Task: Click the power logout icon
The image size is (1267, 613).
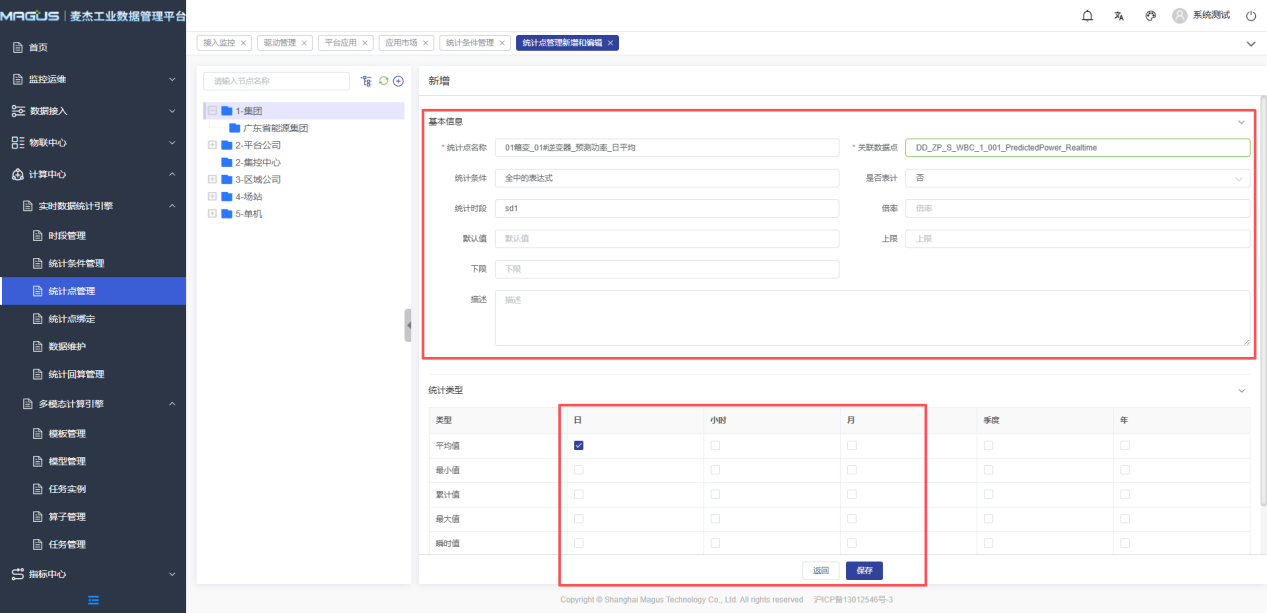Action: tap(1250, 16)
